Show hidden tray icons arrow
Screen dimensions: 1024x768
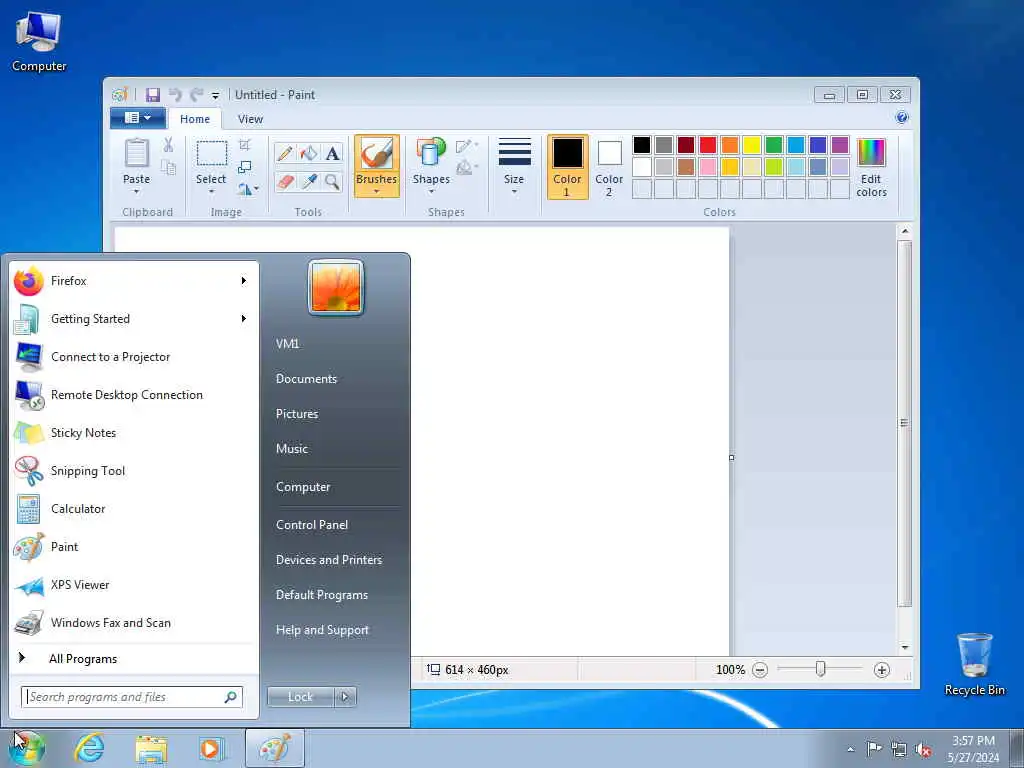coord(850,750)
